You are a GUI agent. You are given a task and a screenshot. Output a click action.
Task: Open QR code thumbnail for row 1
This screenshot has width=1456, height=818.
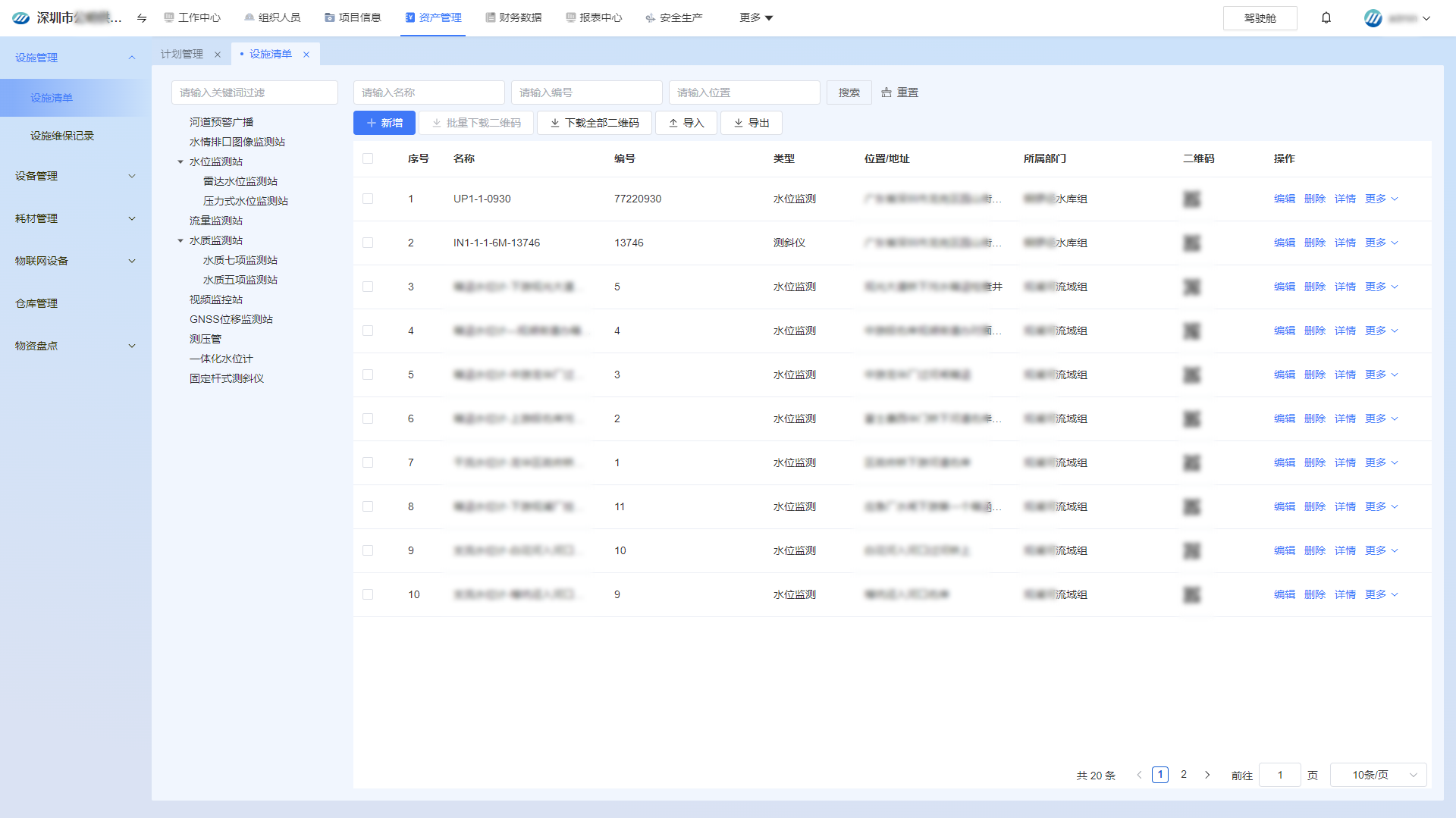(x=1191, y=199)
